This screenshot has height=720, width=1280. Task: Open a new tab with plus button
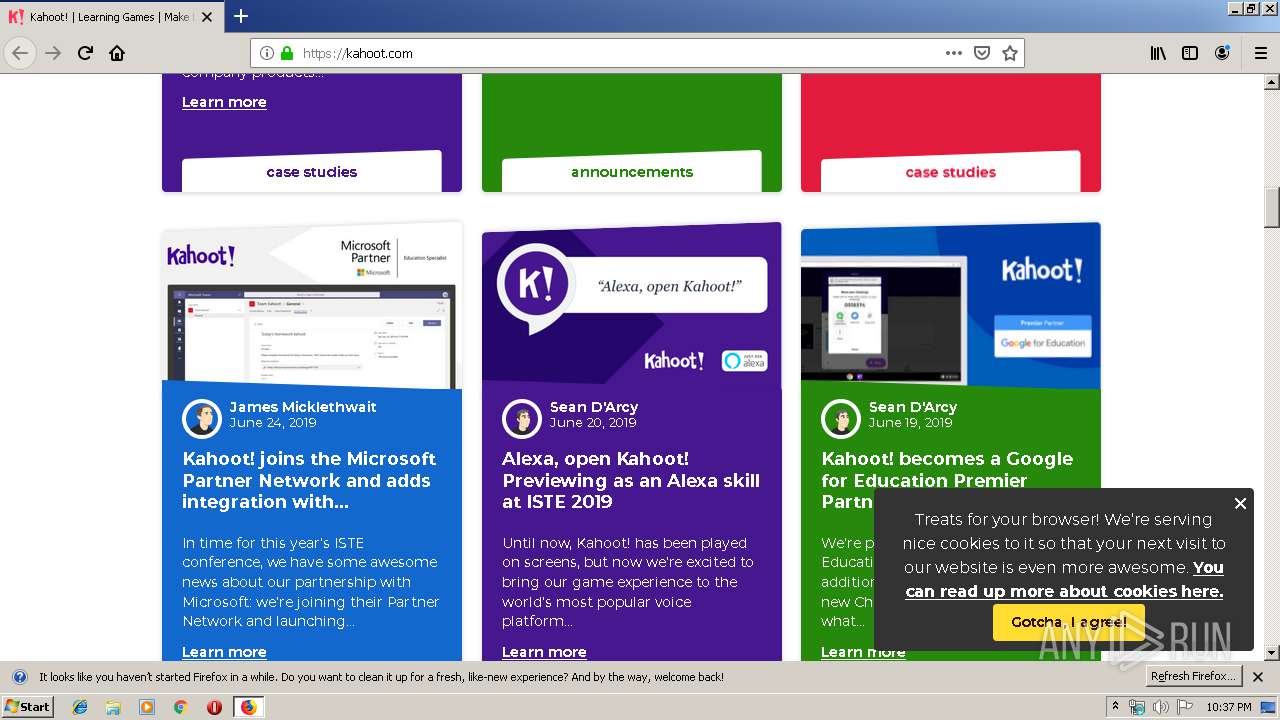click(x=241, y=16)
